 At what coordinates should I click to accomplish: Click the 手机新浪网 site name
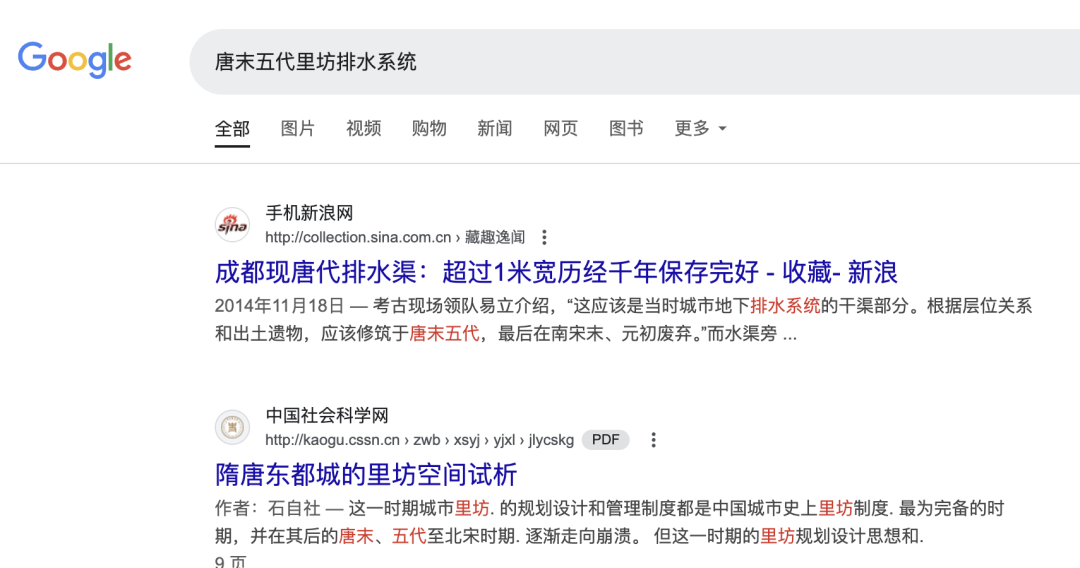[309, 213]
